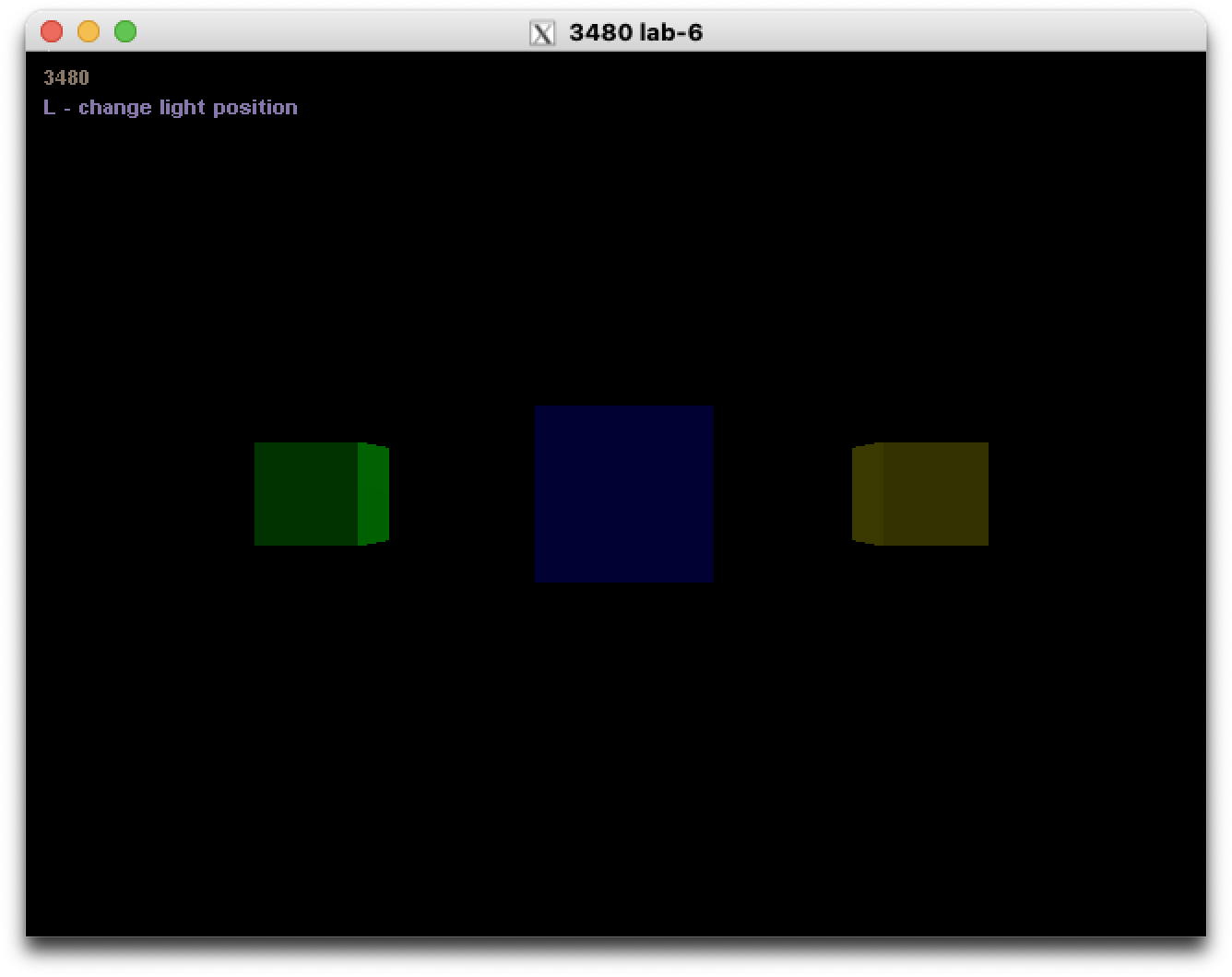
Task: Maximize the window with the green button
Action: pos(125,32)
